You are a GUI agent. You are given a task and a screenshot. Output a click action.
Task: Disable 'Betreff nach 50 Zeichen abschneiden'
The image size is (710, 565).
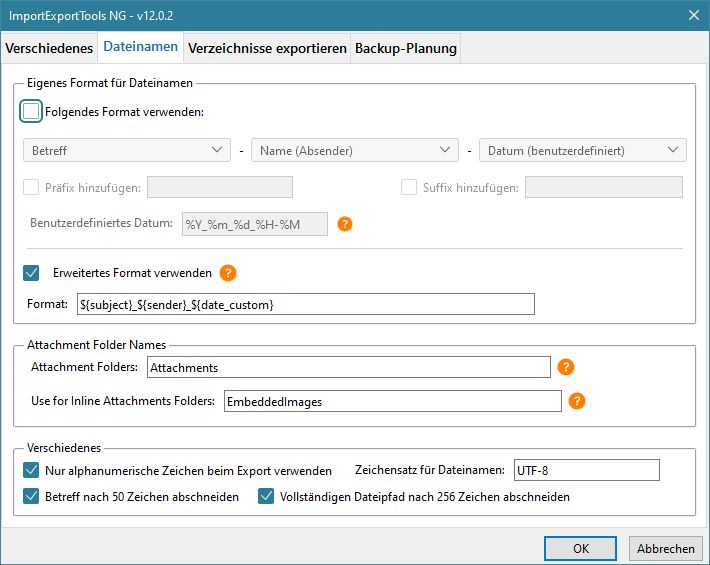(x=31, y=496)
